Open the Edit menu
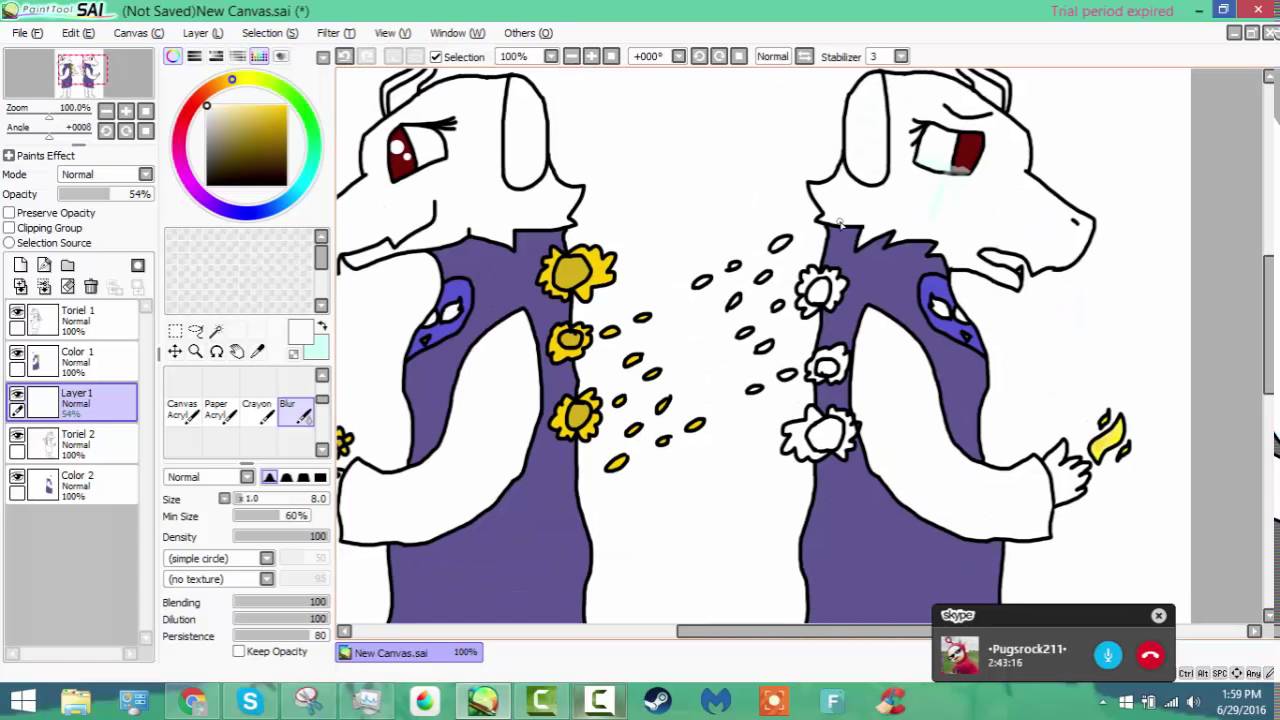 point(78,33)
